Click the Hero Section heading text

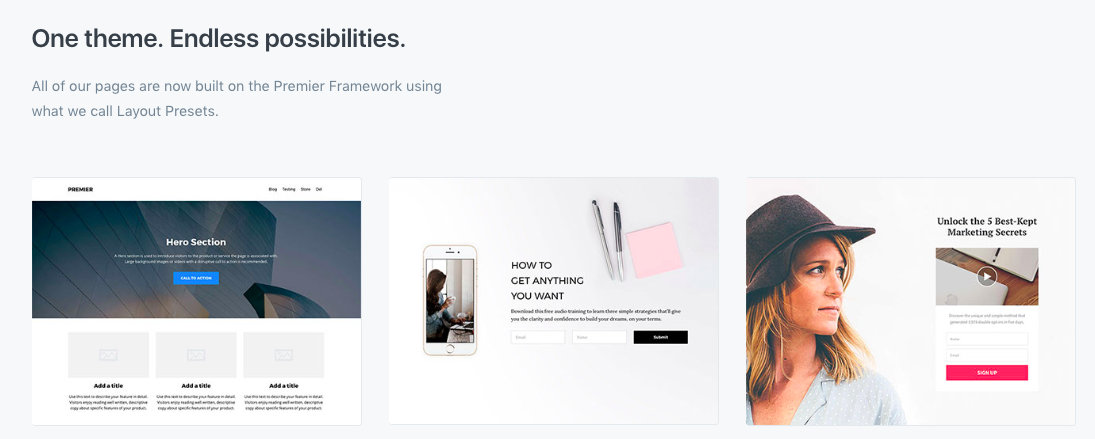coord(196,242)
